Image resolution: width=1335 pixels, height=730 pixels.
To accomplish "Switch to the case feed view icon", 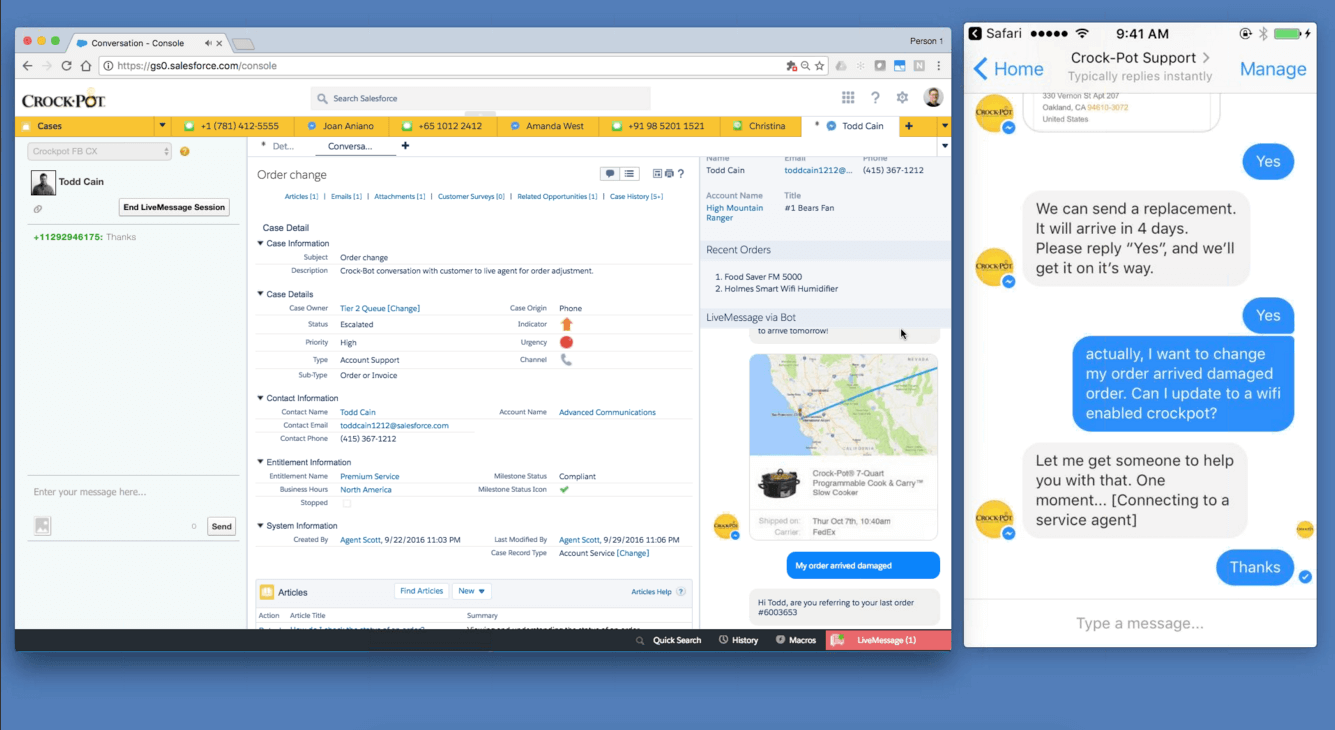I will click(609, 174).
